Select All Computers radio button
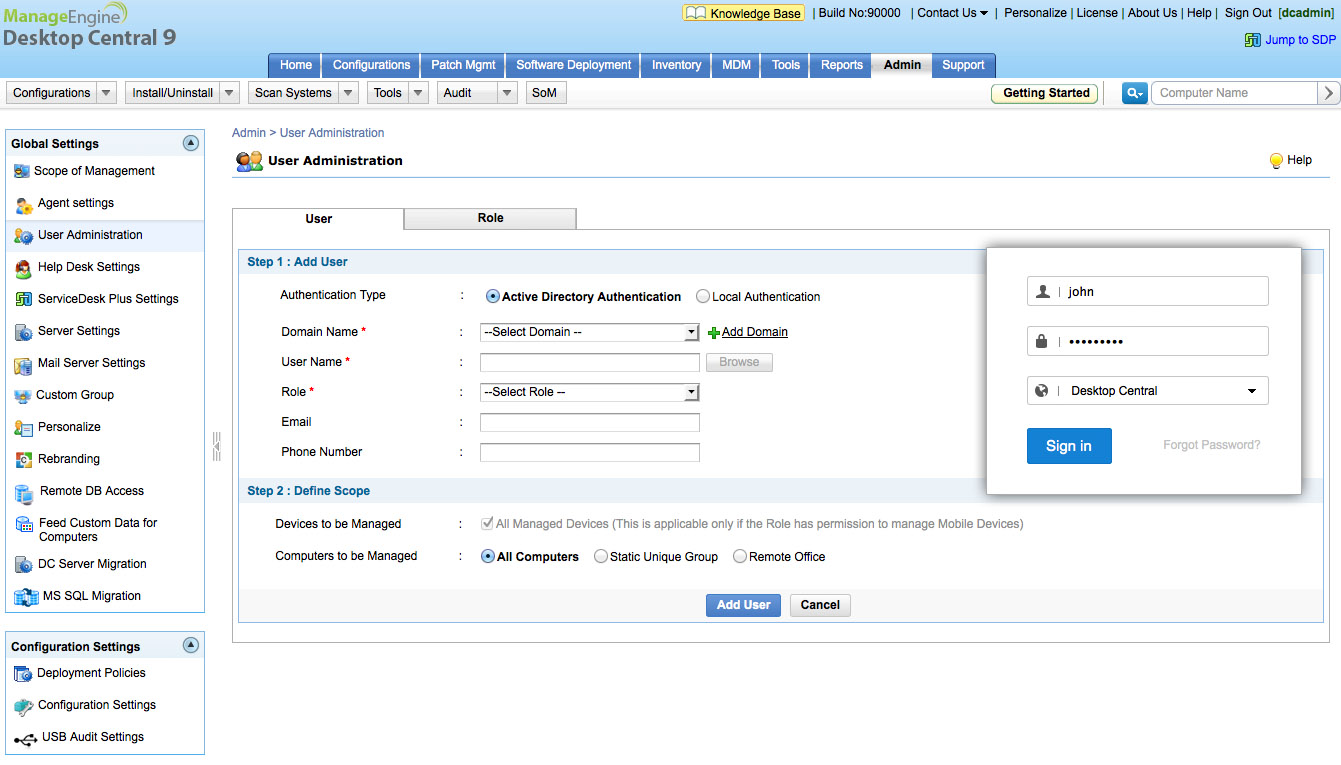Screen dimensions: 1341x765 click(x=488, y=556)
